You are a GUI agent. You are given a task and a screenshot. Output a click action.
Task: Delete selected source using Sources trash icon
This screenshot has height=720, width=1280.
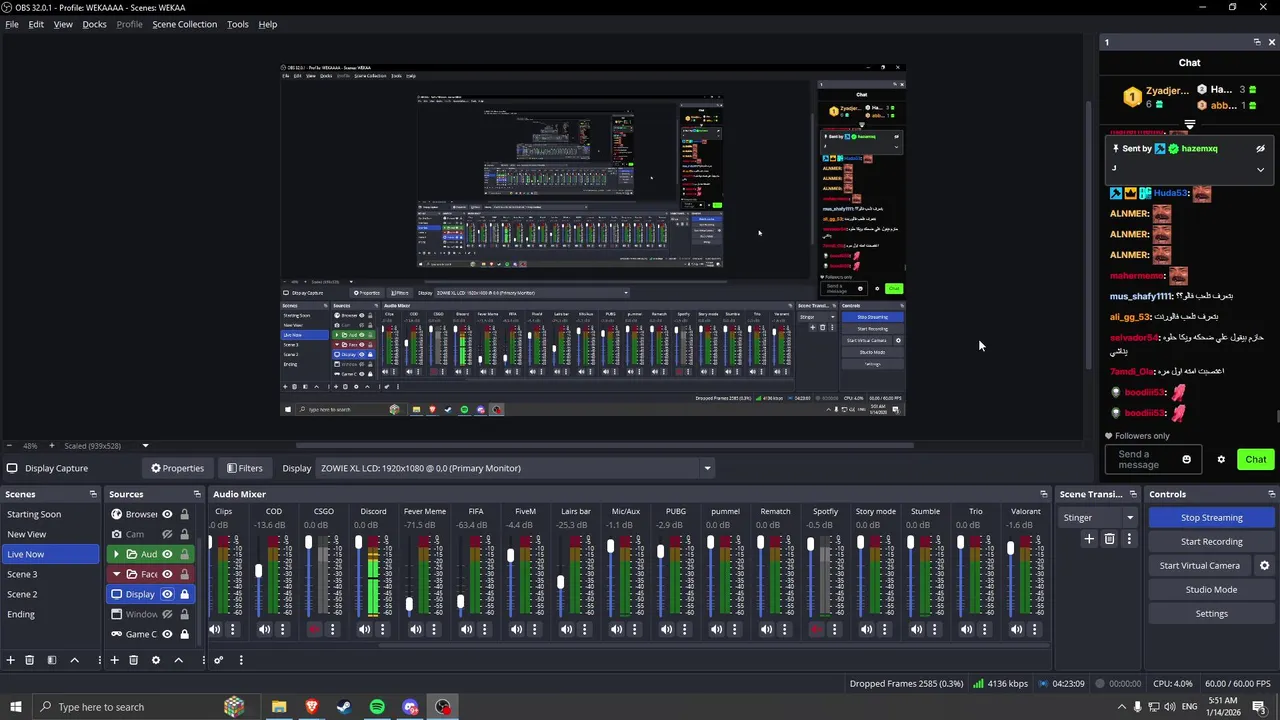pos(133,660)
